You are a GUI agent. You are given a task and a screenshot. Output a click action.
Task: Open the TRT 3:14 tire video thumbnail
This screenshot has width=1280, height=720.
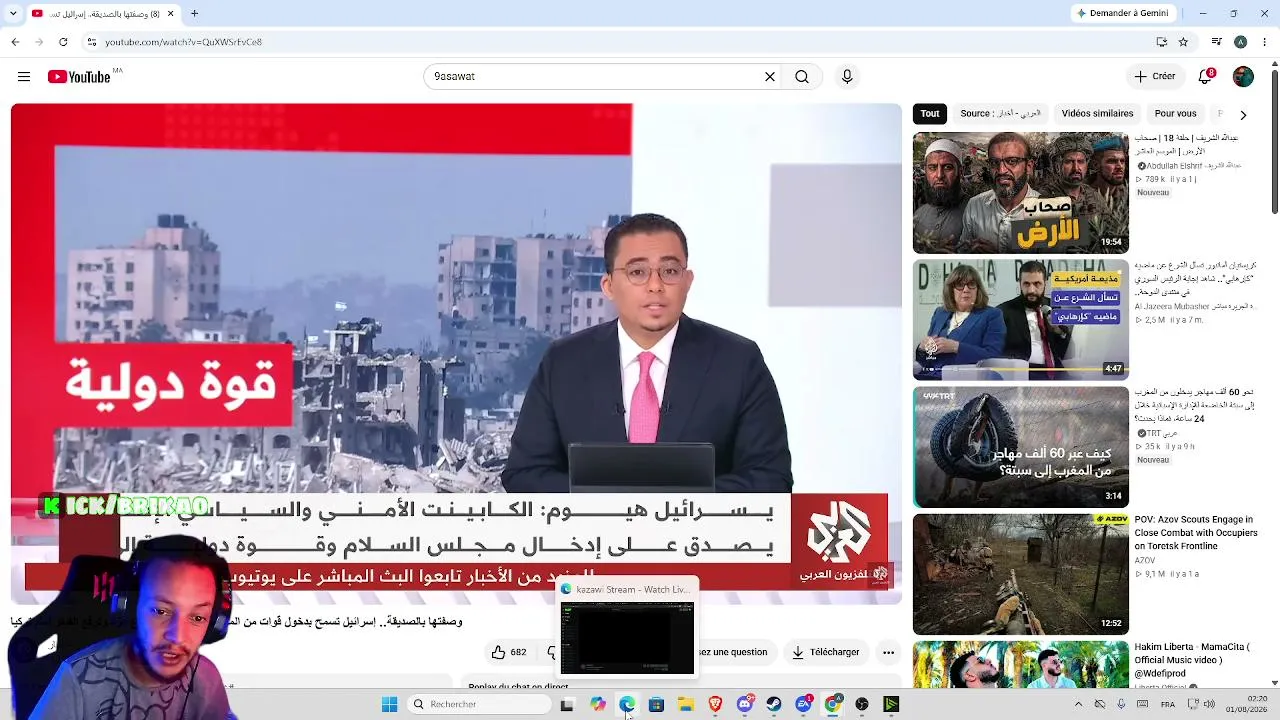1020,447
